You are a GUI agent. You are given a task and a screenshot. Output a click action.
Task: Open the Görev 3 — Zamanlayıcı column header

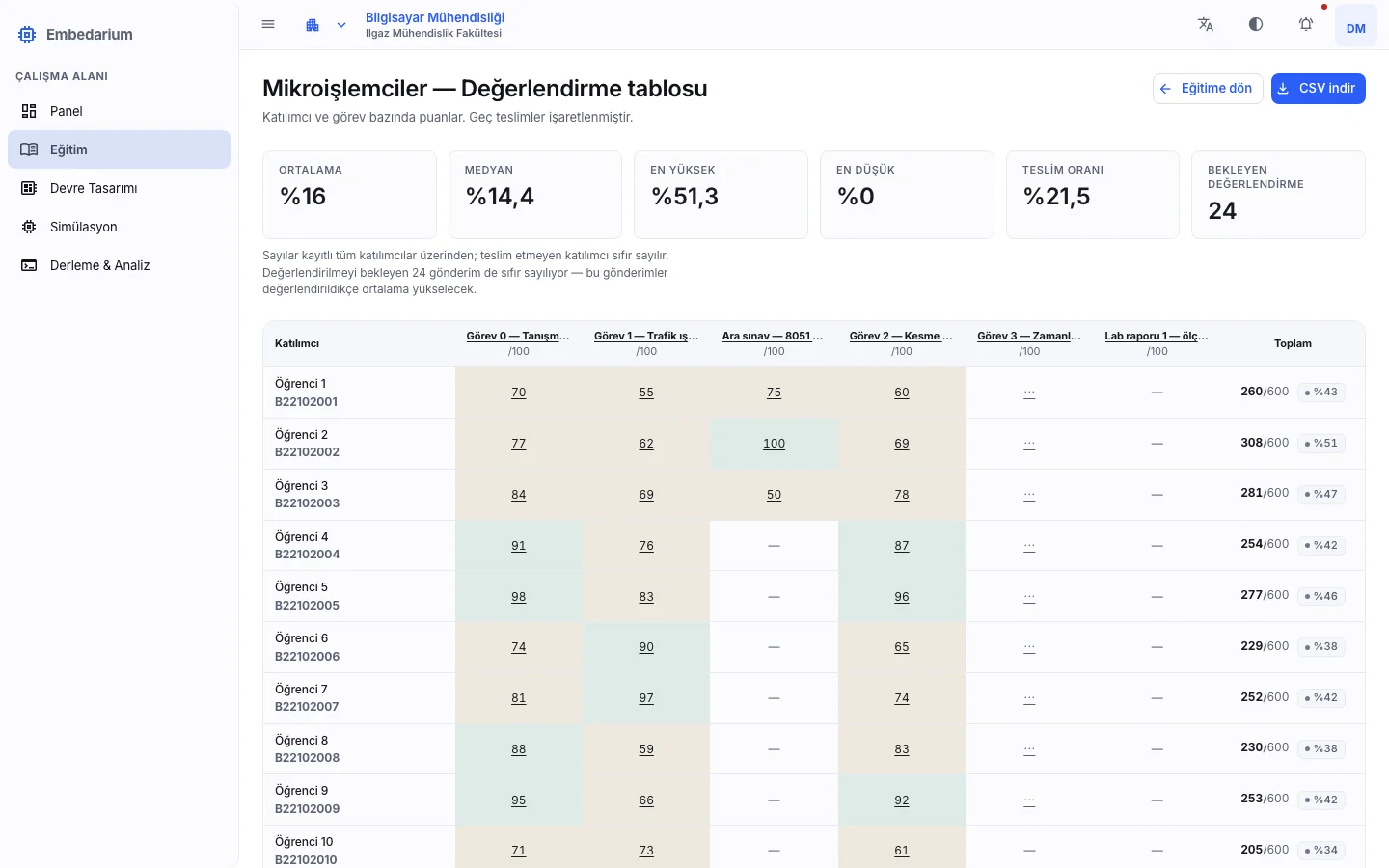(x=1029, y=336)
